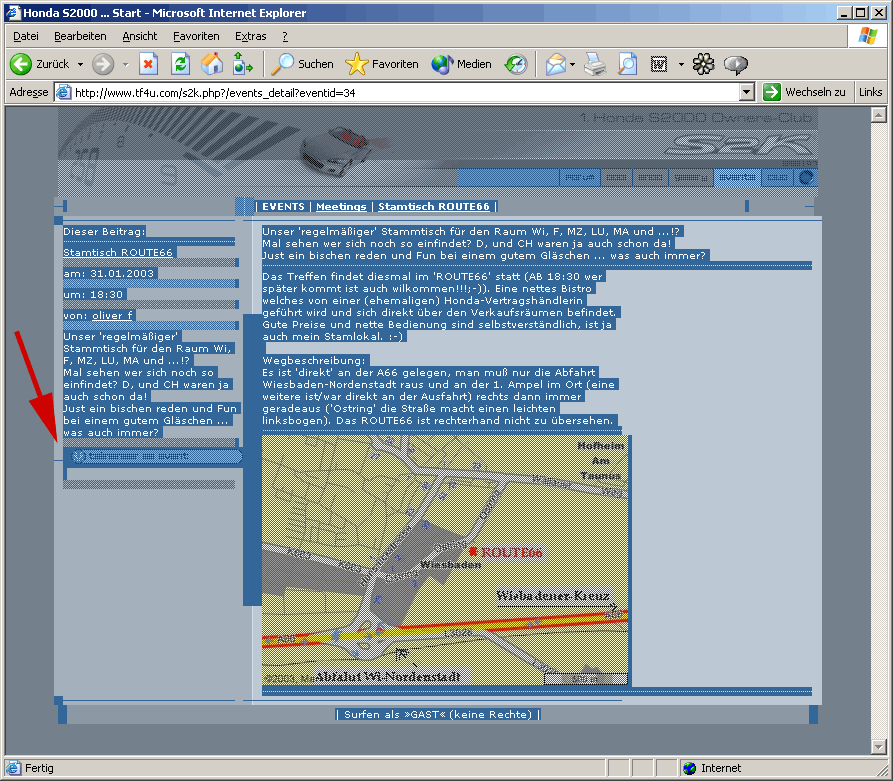This screenshot has width=893, height=781.
Task: Open the Extras menu
Action: point(250,36)
